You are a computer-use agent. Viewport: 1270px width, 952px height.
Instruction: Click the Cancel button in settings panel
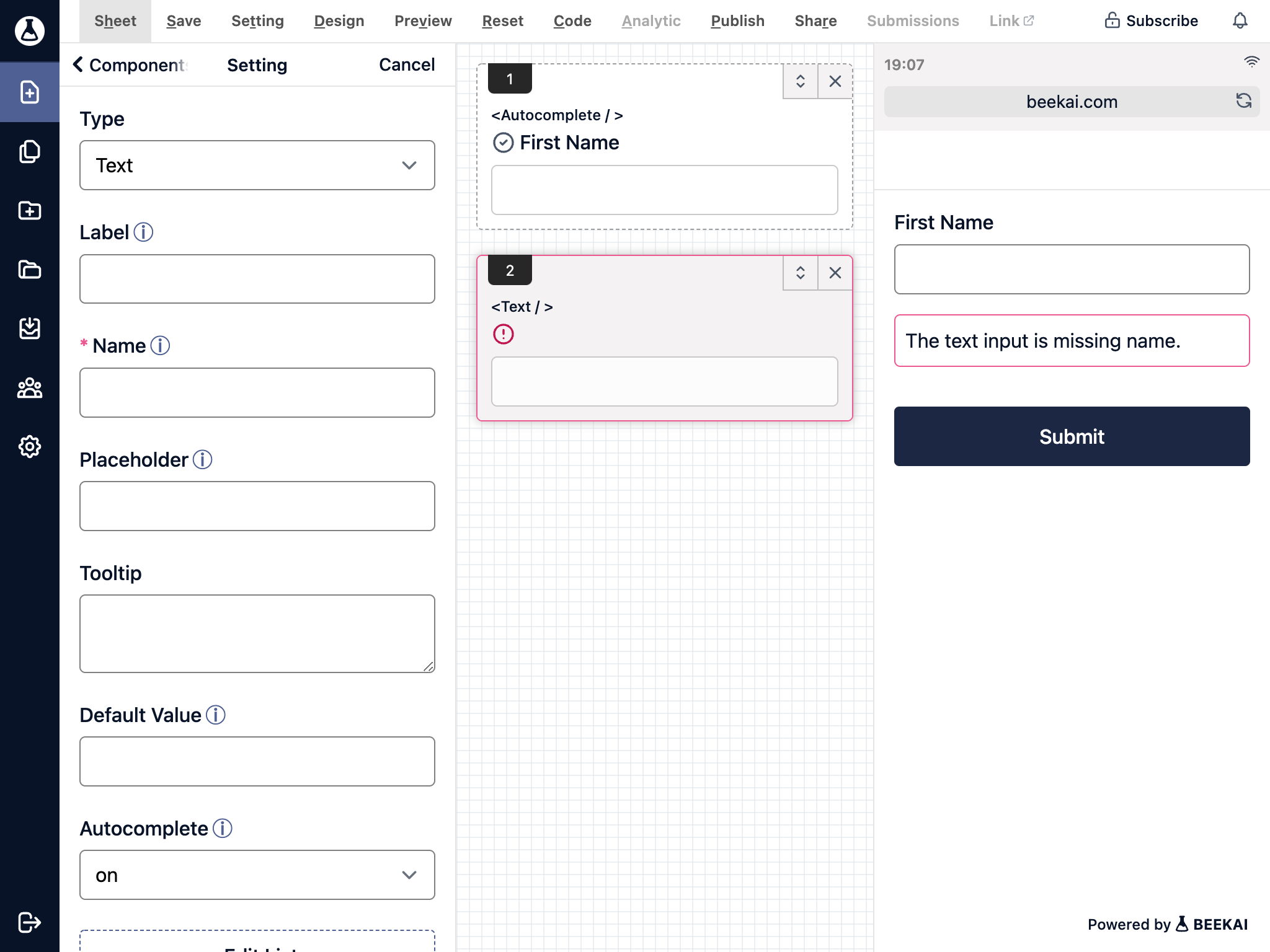point(407,65)
